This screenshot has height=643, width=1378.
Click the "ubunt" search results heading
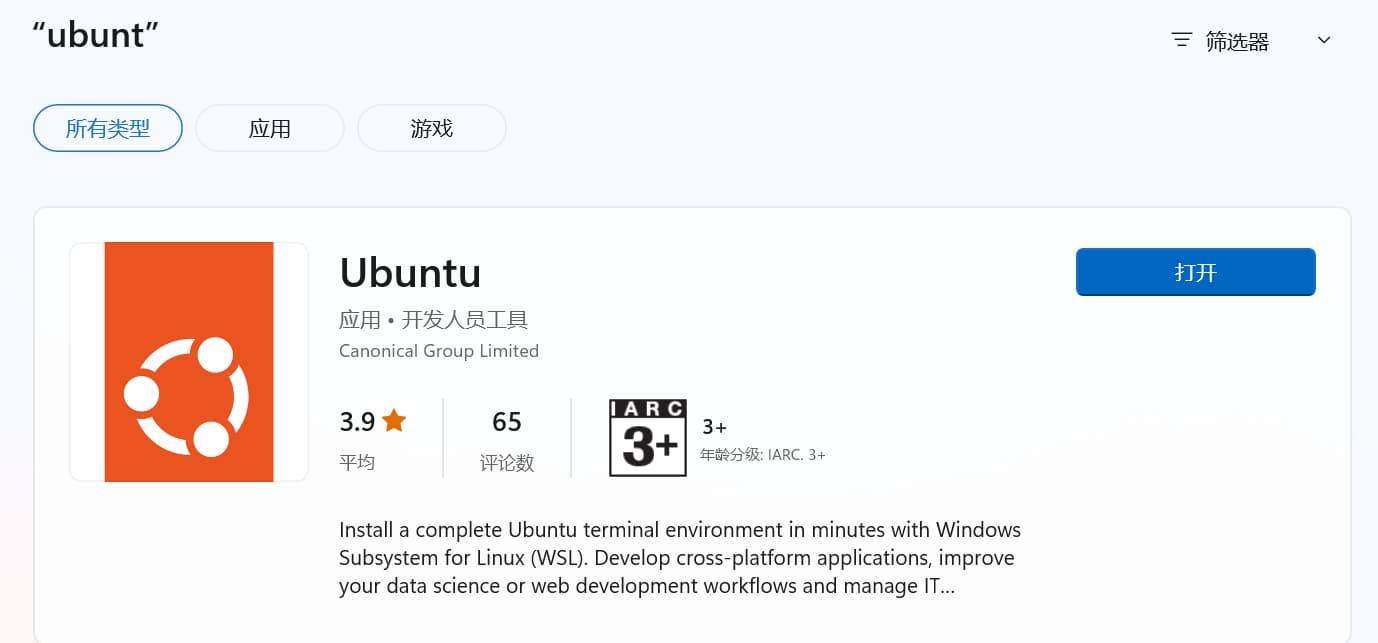(96, 36)
